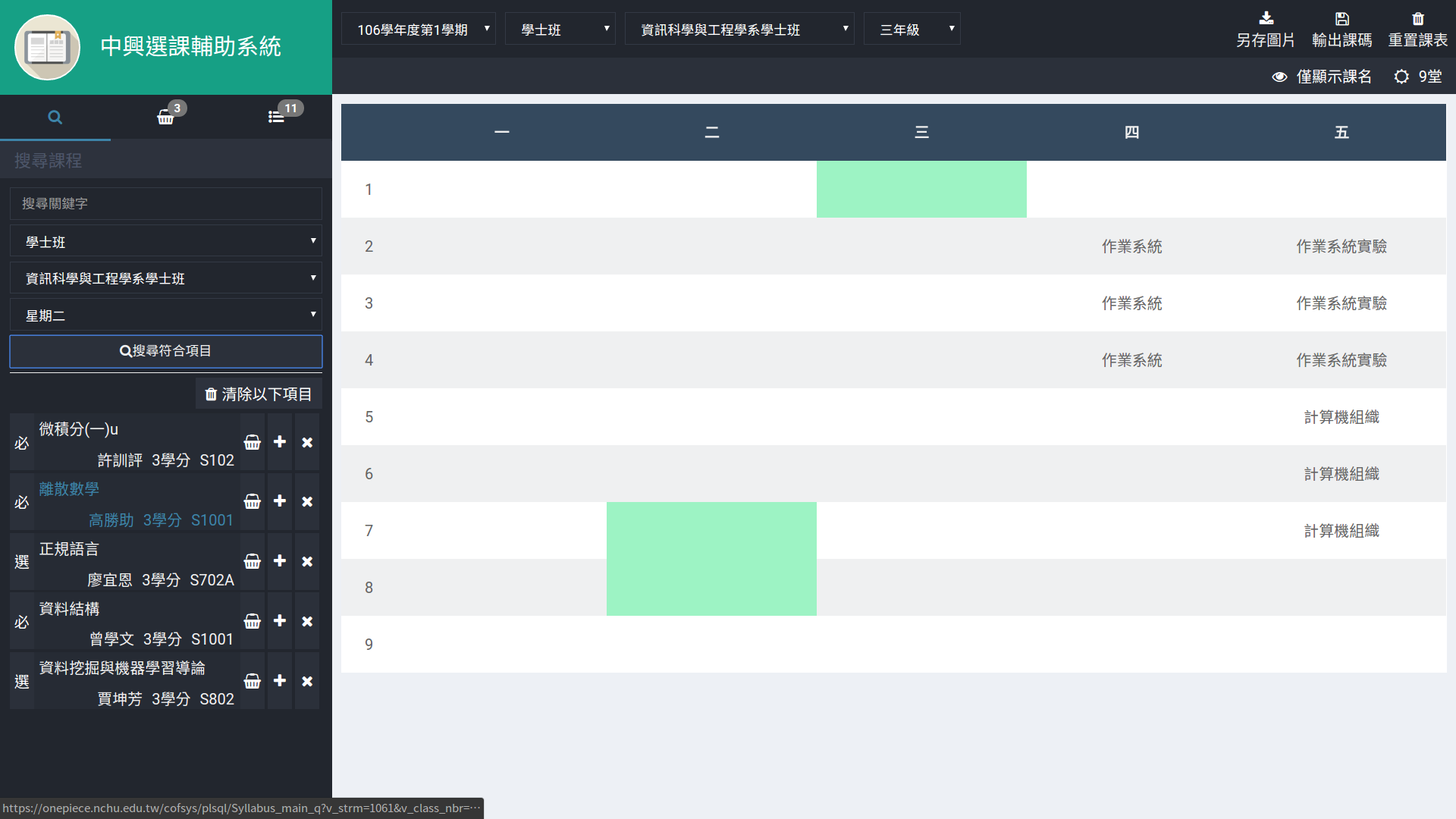This screenshot has height=819, width=1456.
Task: Click plus icon for 資料挖掘與機器學習導論
Action: tap(280, 681)
